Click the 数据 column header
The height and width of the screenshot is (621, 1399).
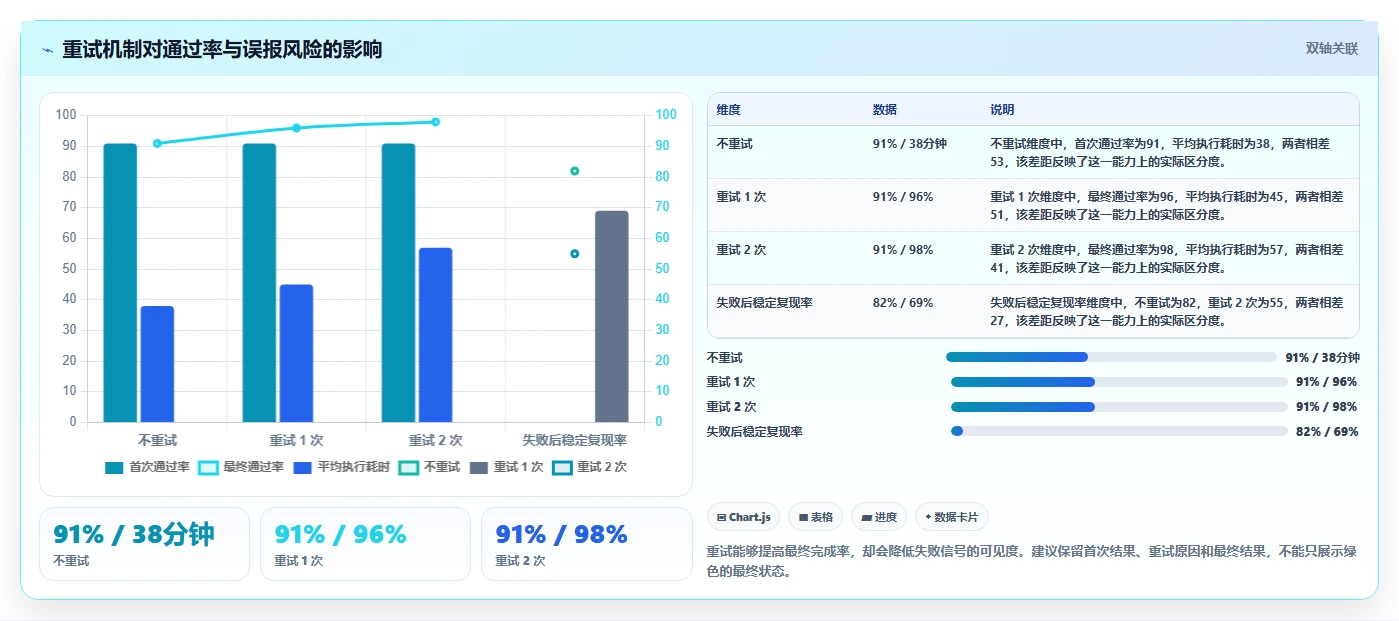pos(885,110)
